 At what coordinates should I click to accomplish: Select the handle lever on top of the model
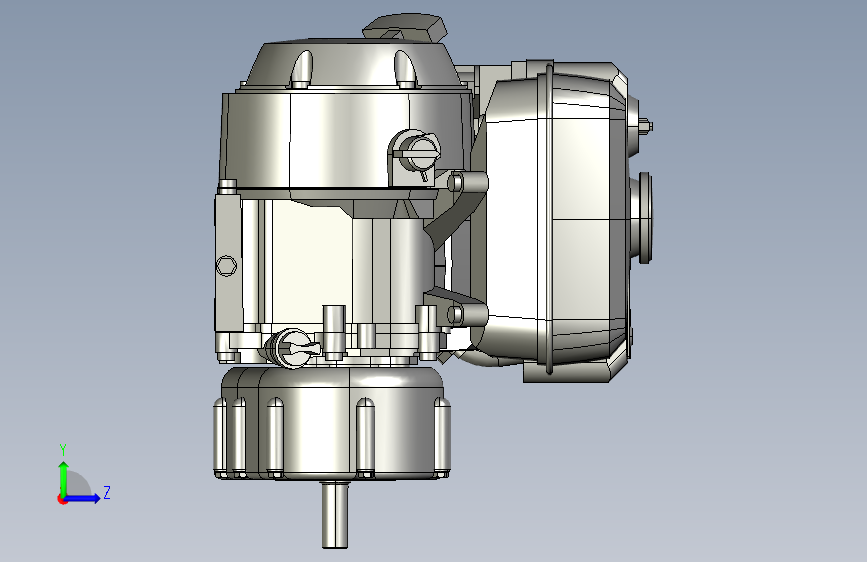405,27
